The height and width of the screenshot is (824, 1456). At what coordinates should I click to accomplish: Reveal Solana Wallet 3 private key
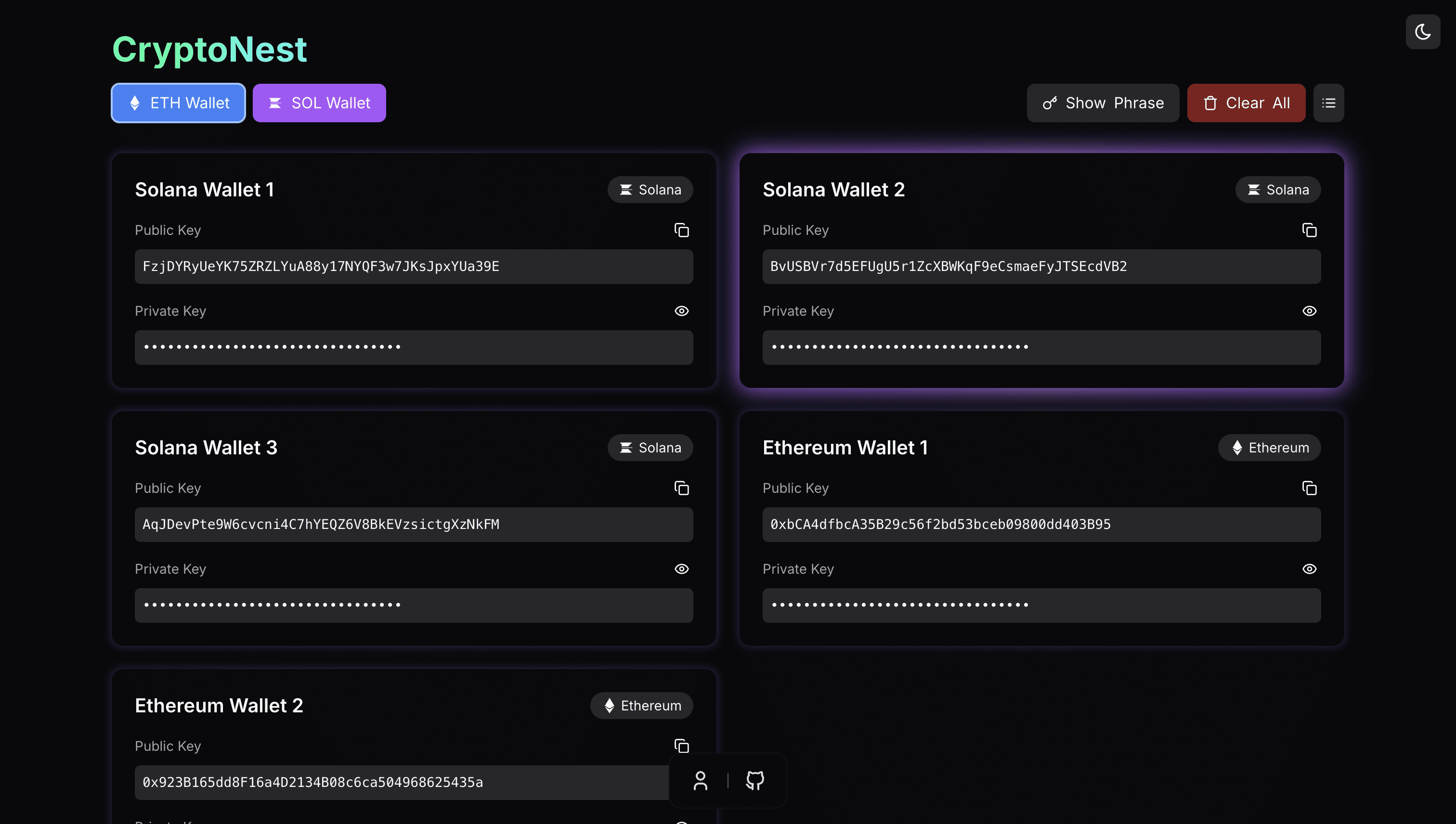(x=681, y=569)
